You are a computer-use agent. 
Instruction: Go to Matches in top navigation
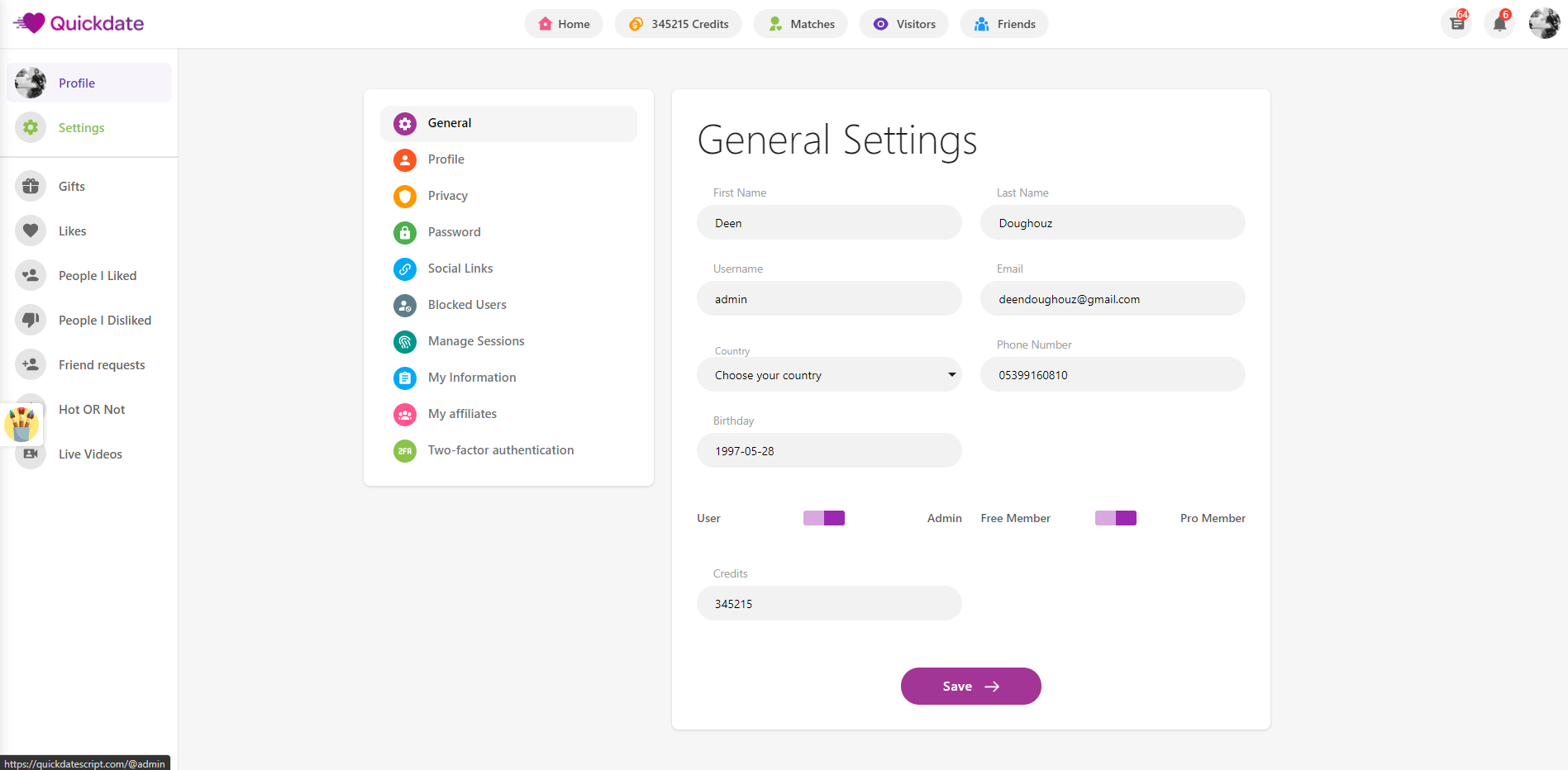(800, 24)
